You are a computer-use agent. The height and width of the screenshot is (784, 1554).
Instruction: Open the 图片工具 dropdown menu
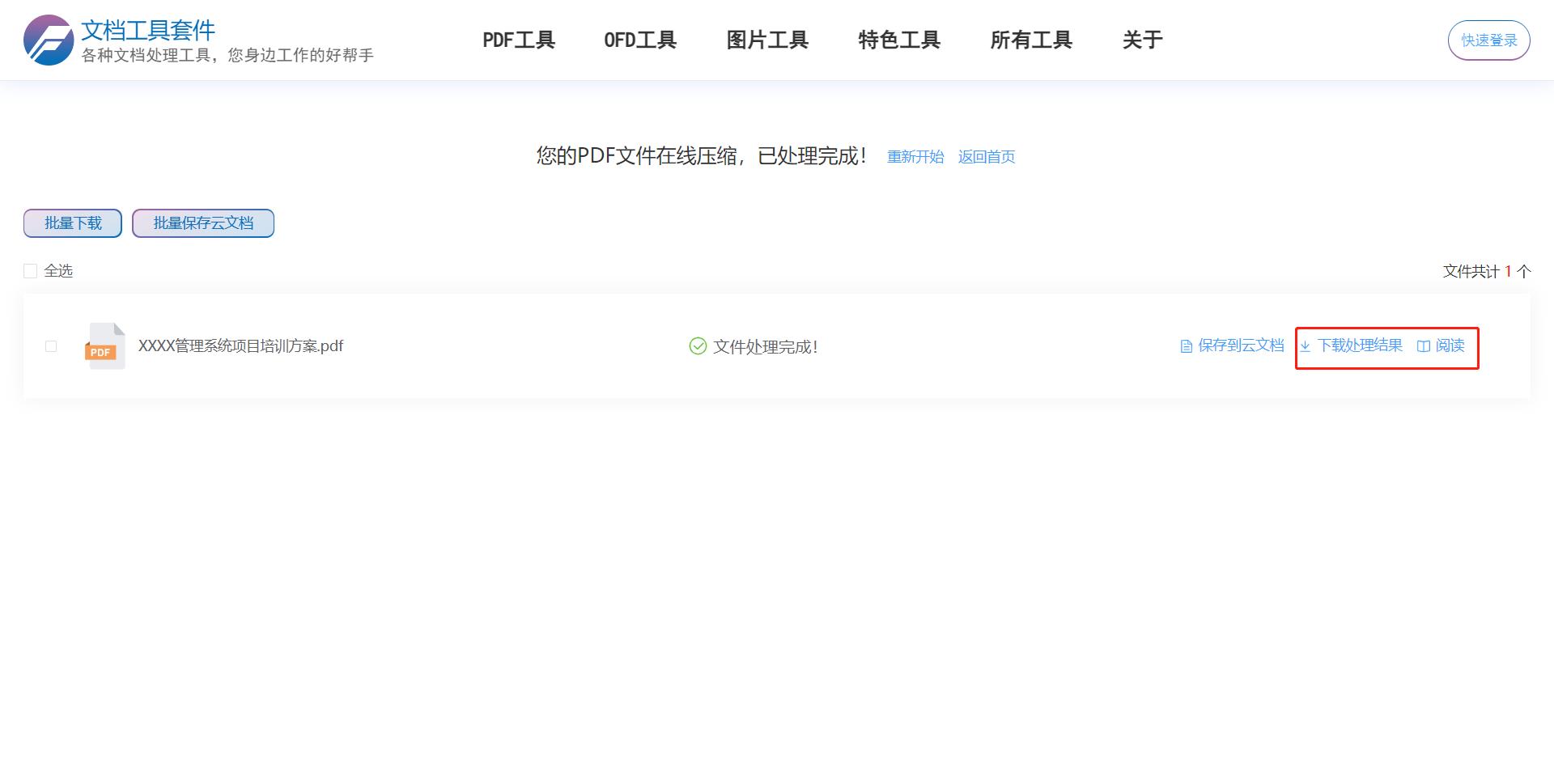(766, 39)
